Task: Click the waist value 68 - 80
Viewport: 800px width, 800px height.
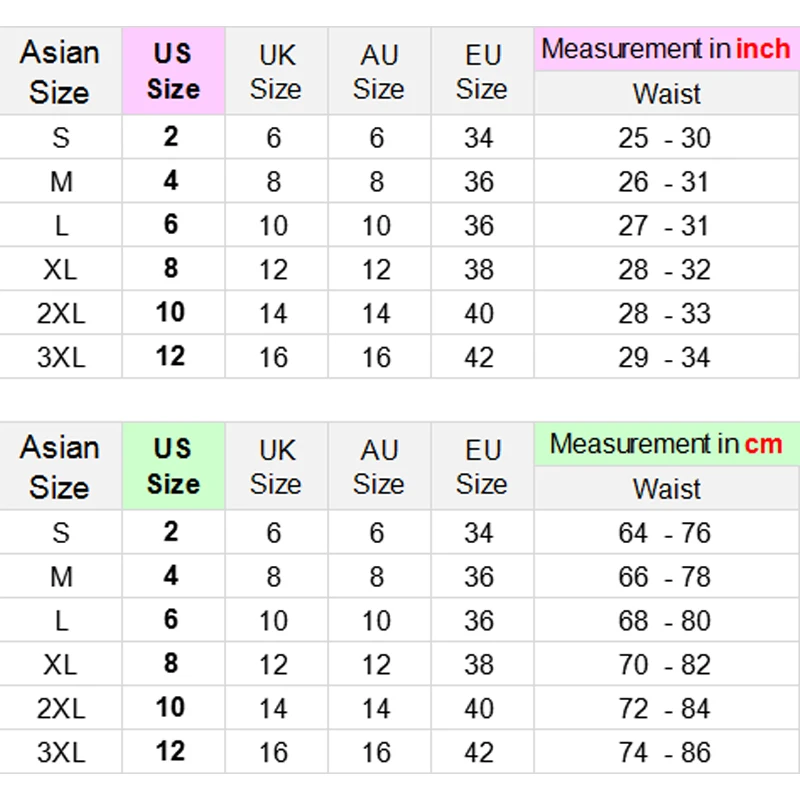Action: pyautogui.click(x=664, y=621)
